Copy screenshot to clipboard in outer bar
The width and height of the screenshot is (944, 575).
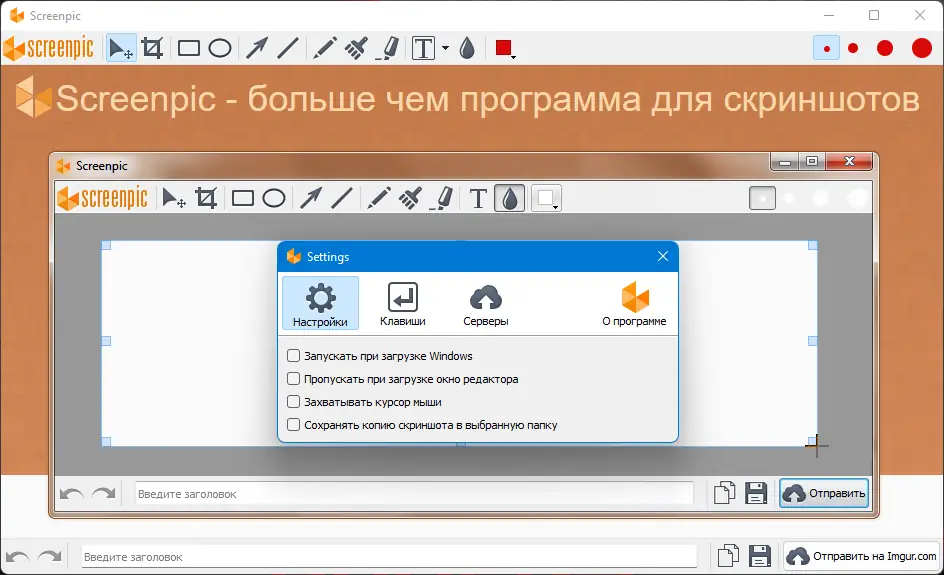(x=728, y=556)
